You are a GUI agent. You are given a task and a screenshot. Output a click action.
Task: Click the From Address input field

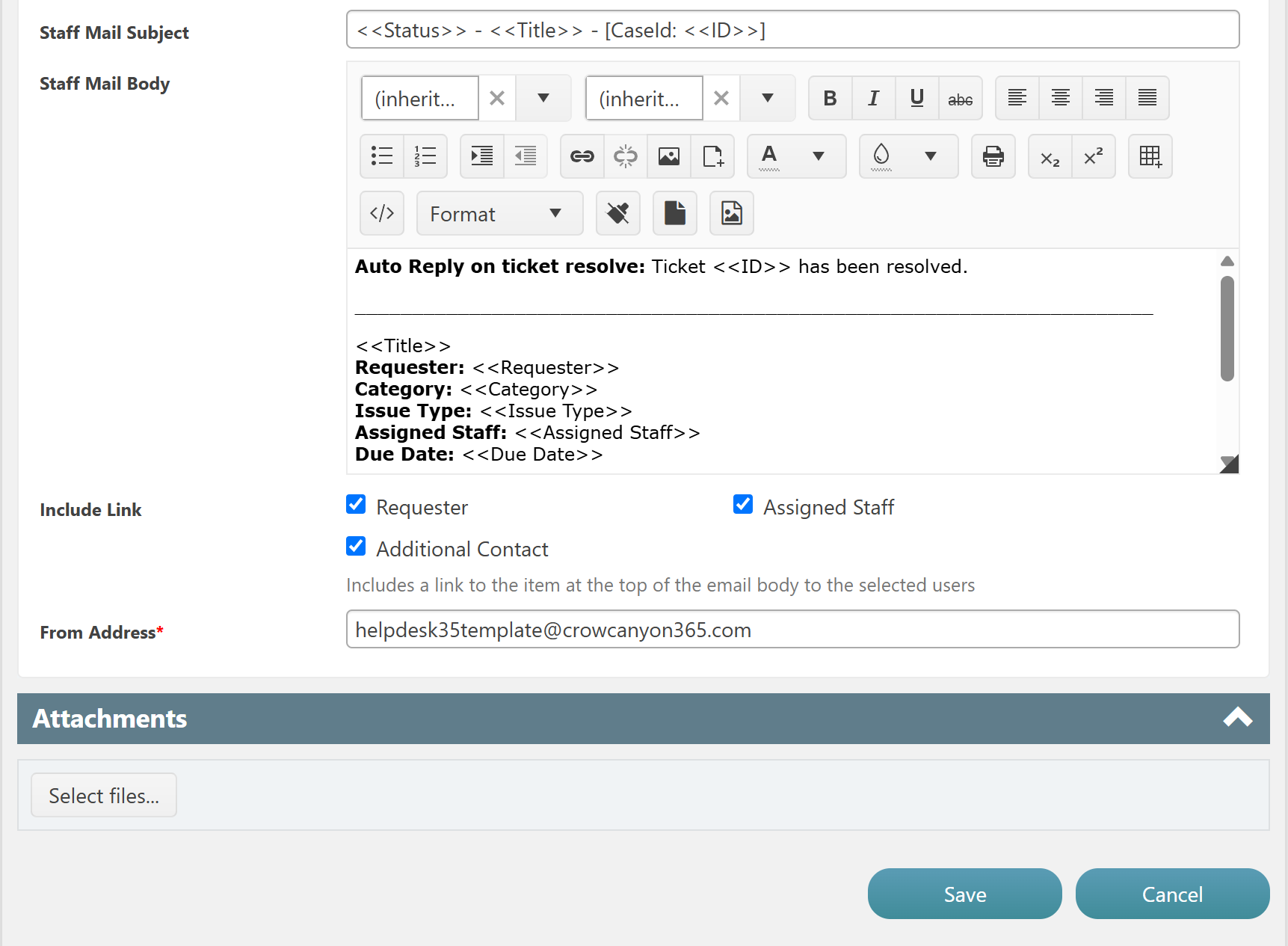pos(792,630)
